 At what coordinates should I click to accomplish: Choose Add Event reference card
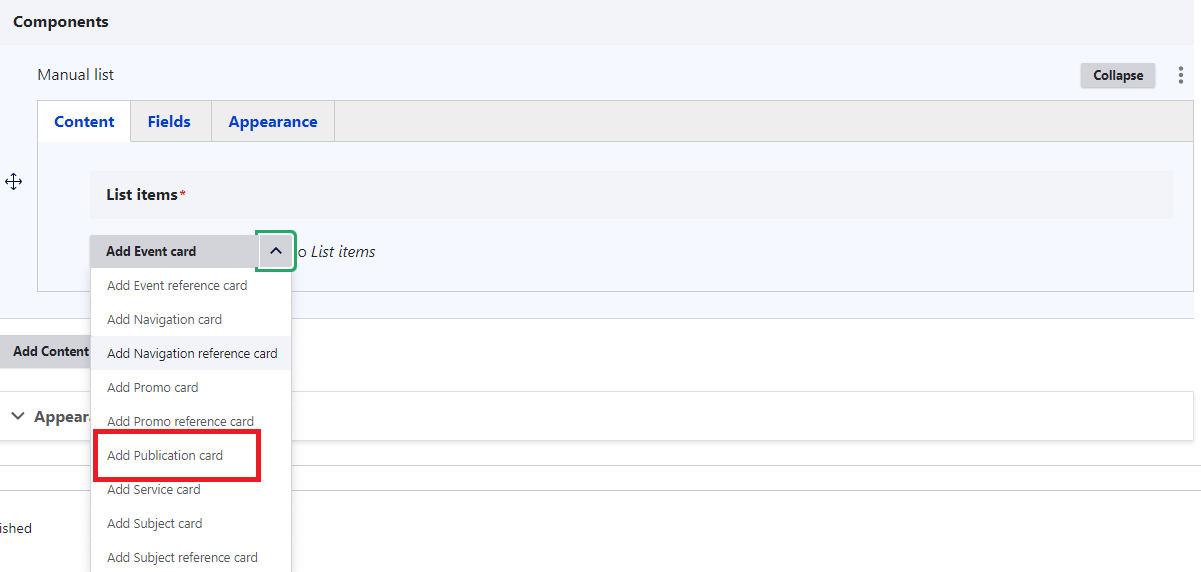[x=177, y=285]
